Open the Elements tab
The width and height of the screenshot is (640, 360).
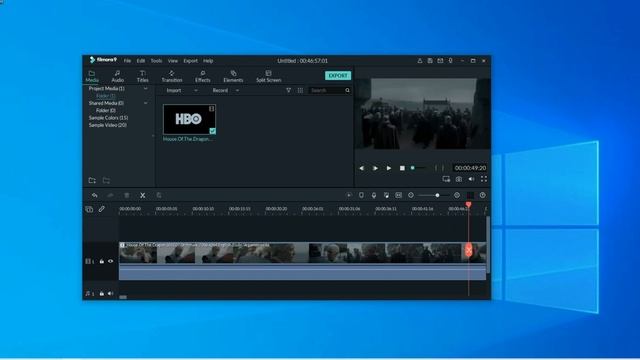233,76
